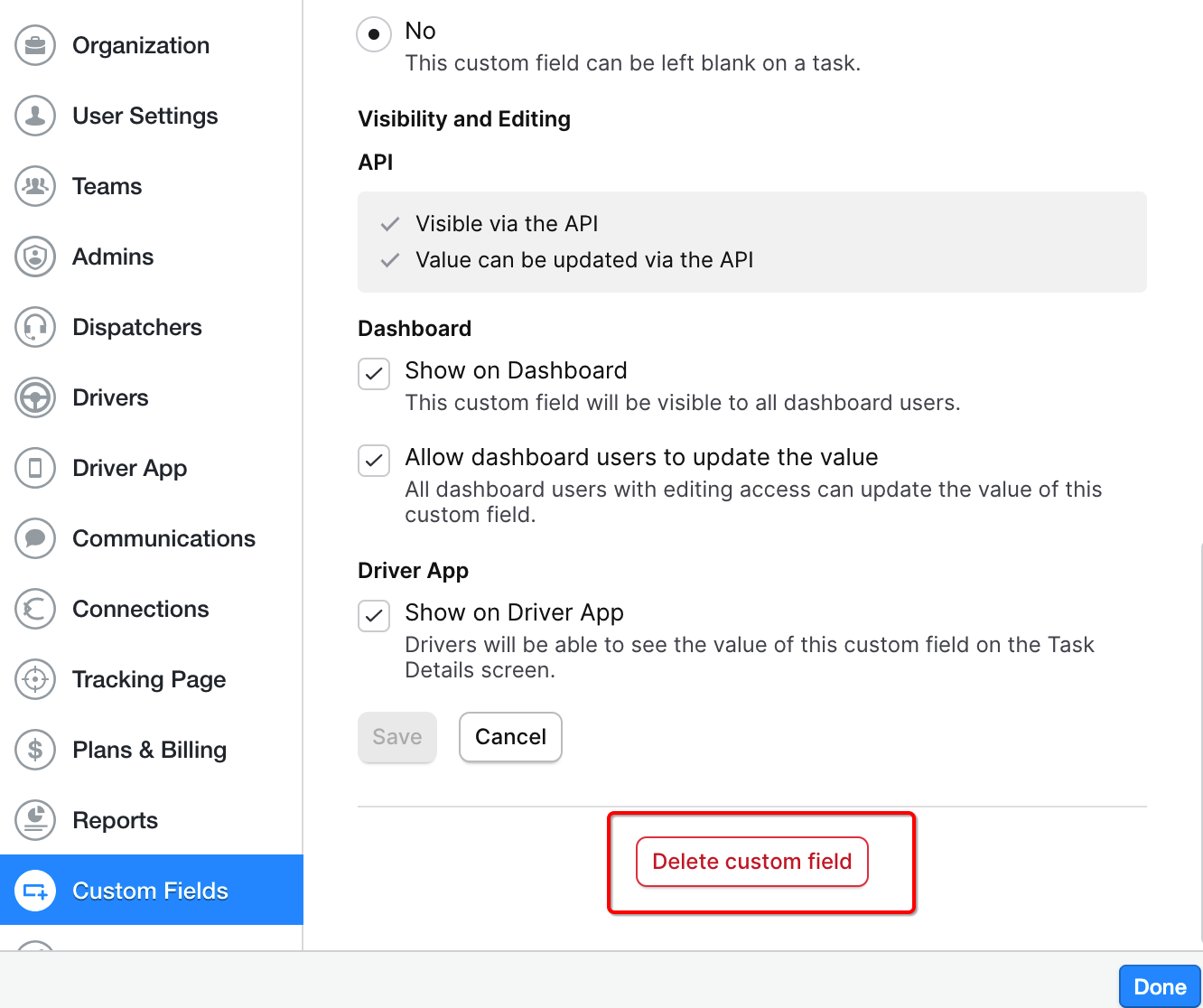Select the Custom Fields section
The width and height of the screenshot is (1203, 1008).
click(151, 890)
